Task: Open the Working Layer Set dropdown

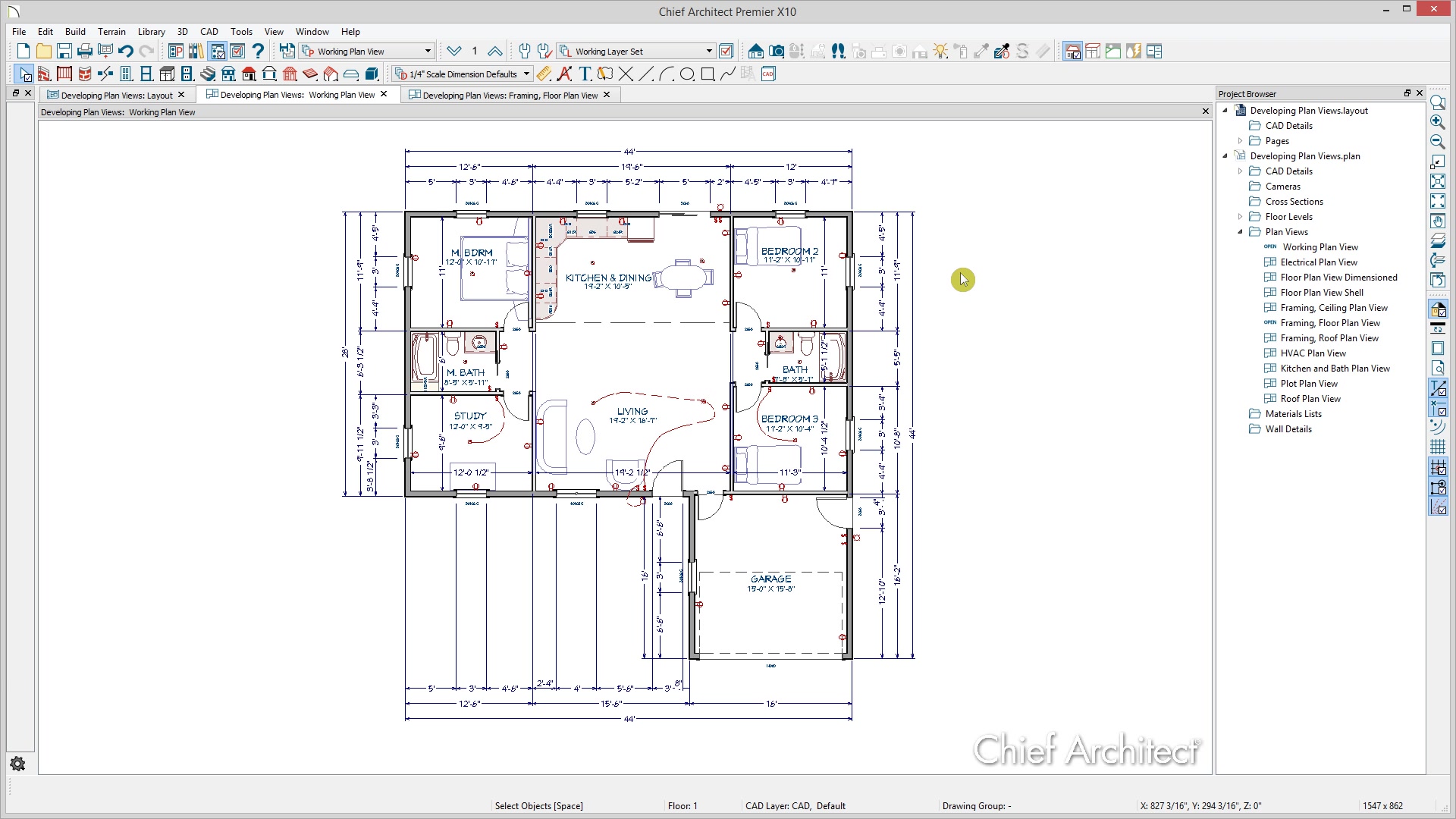Action: pyautogui.click(x=709, y=52)
